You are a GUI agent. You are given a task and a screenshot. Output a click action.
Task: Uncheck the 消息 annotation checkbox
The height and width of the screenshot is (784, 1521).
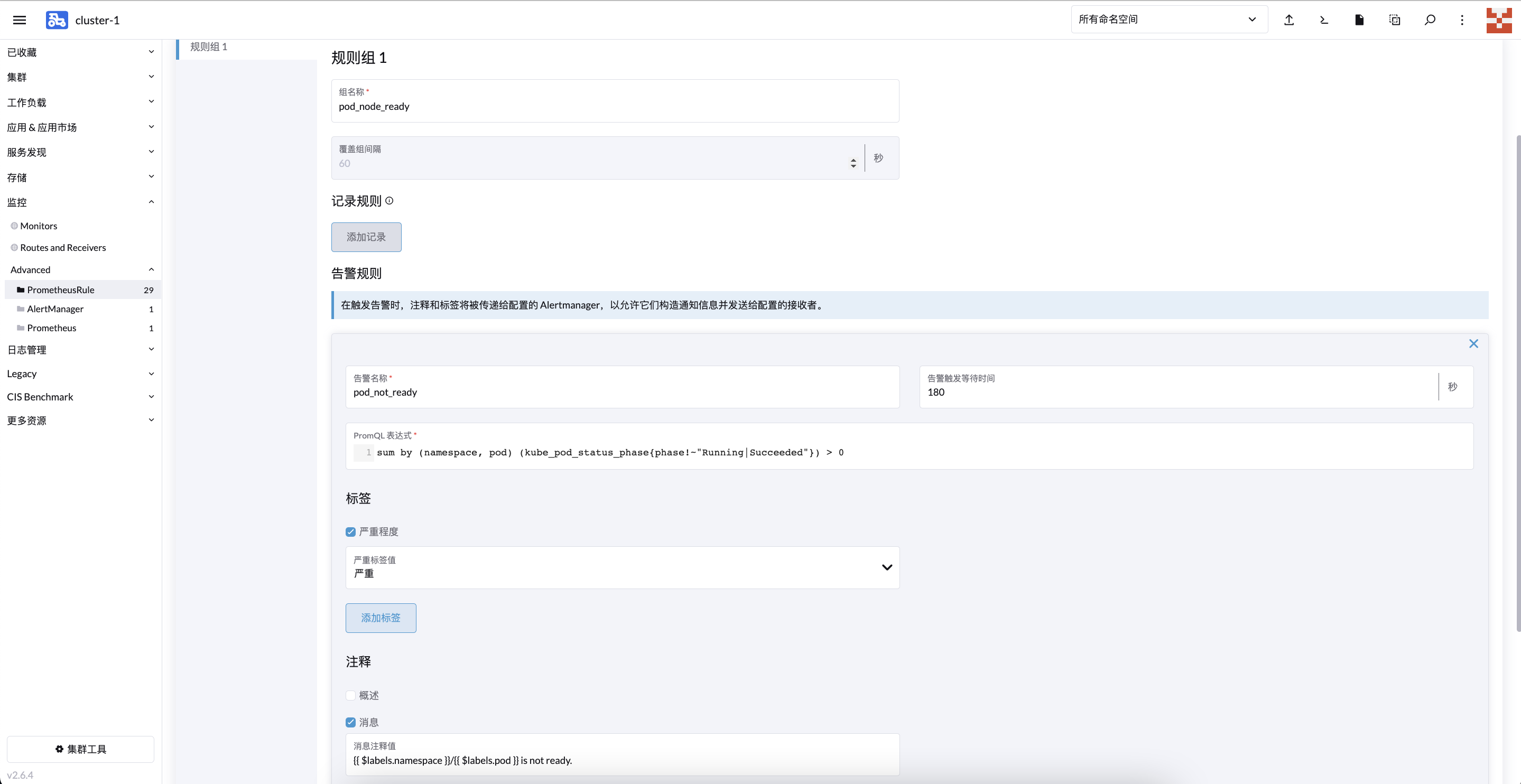click(351, 722)
